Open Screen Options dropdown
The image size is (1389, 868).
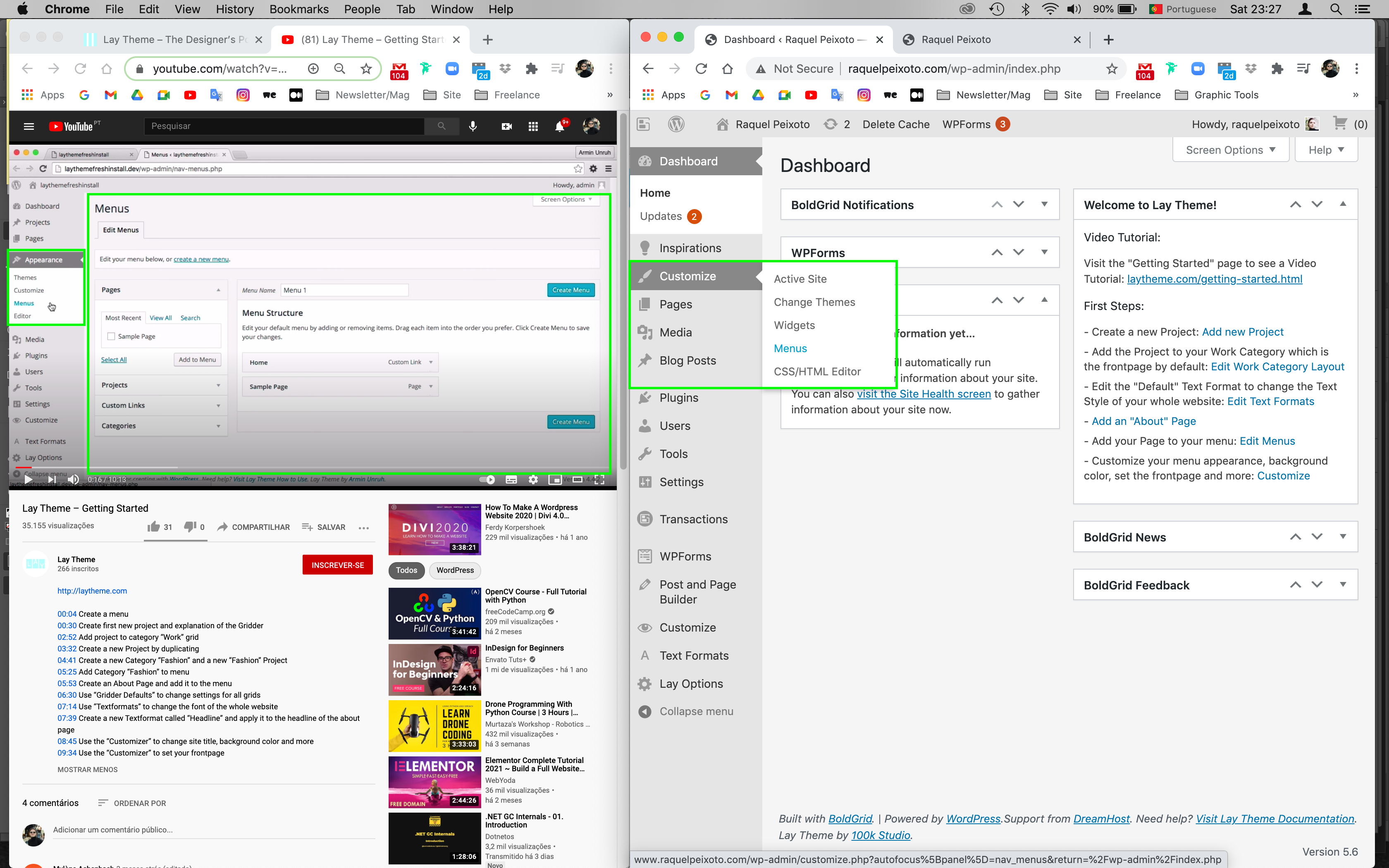tap(1230, 150)
